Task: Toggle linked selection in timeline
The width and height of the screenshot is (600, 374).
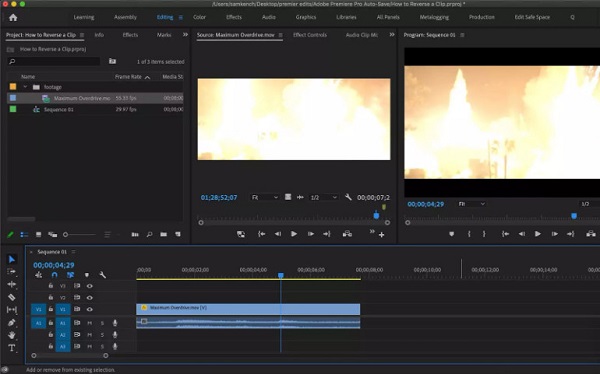Action: 70,275
